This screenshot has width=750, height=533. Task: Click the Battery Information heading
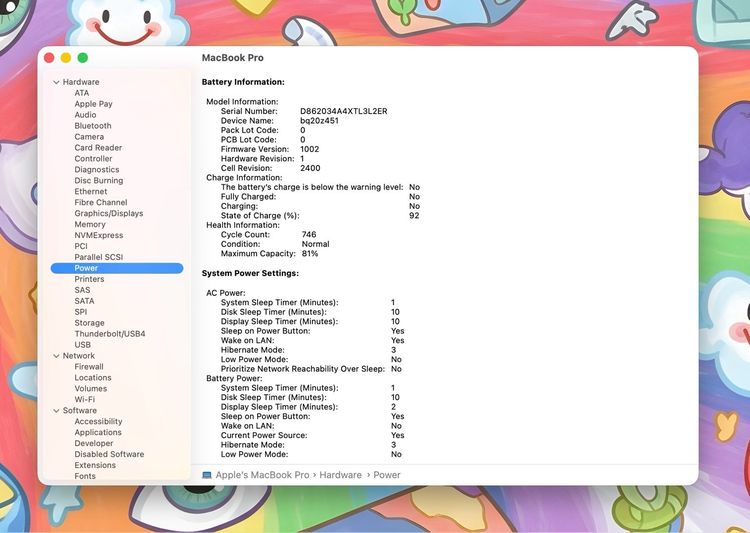pyautogui.click(x=243, y=82)
